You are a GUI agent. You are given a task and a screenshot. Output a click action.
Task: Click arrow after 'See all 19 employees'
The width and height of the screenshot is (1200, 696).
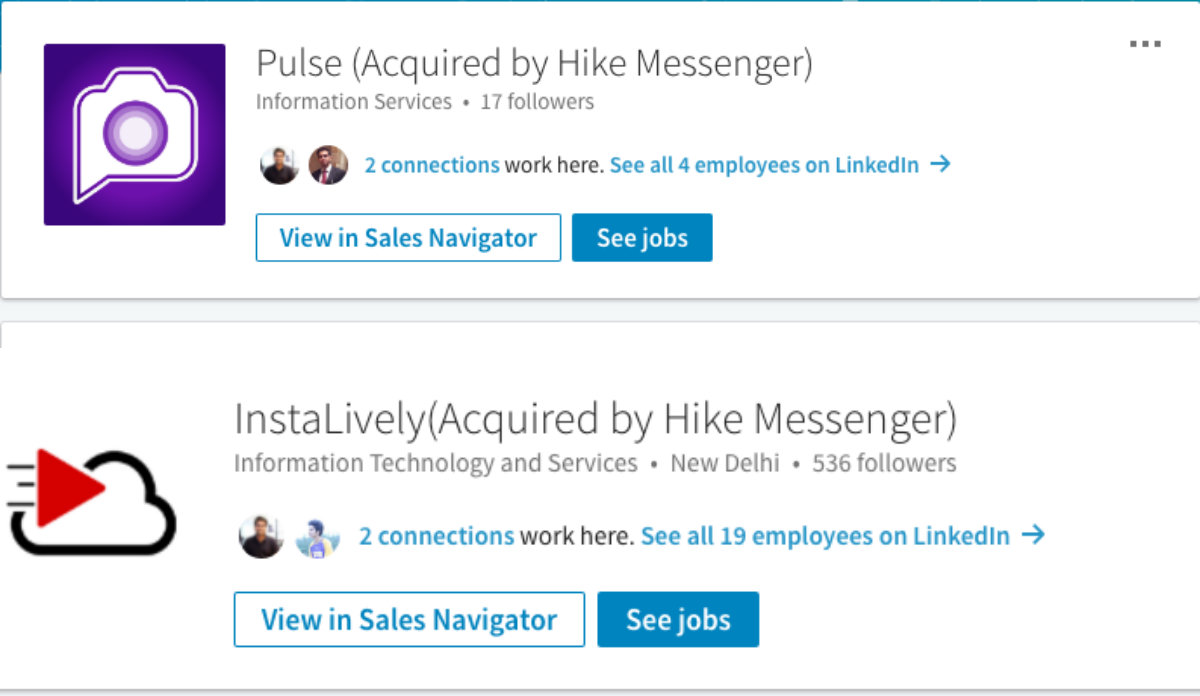pos(1033,535)
